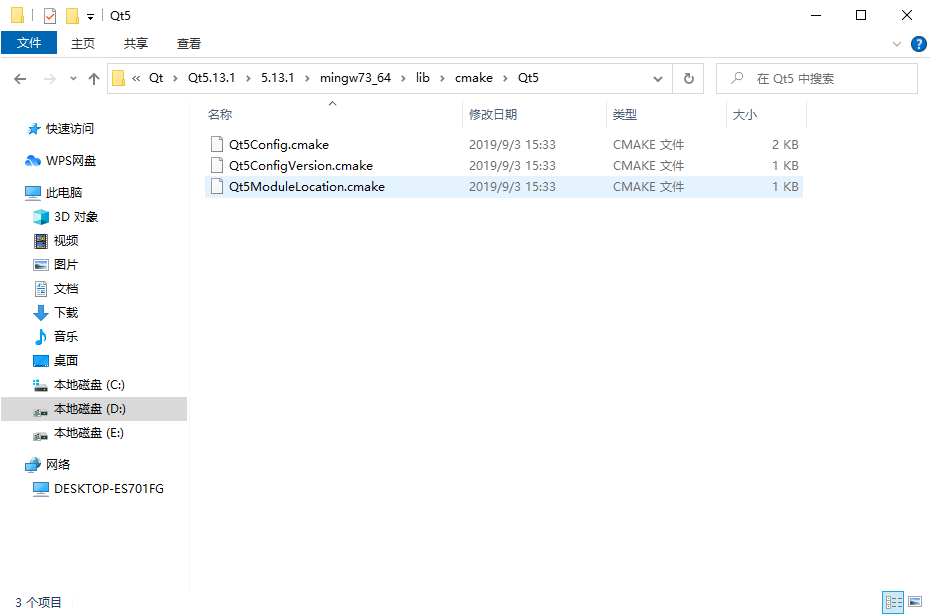Viewport: 931px width, 615px height.
Task: Sort files by 大小 column
Action: tap(766, 115)
